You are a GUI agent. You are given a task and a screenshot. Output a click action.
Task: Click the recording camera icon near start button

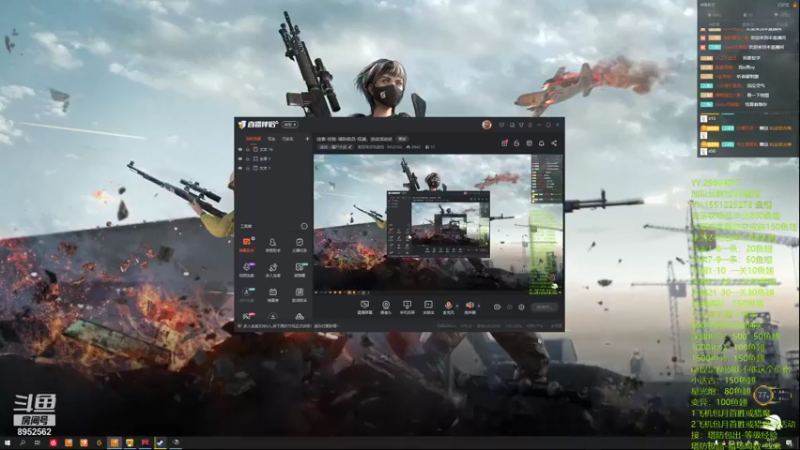pyautogui.click(x=497, y=307)
